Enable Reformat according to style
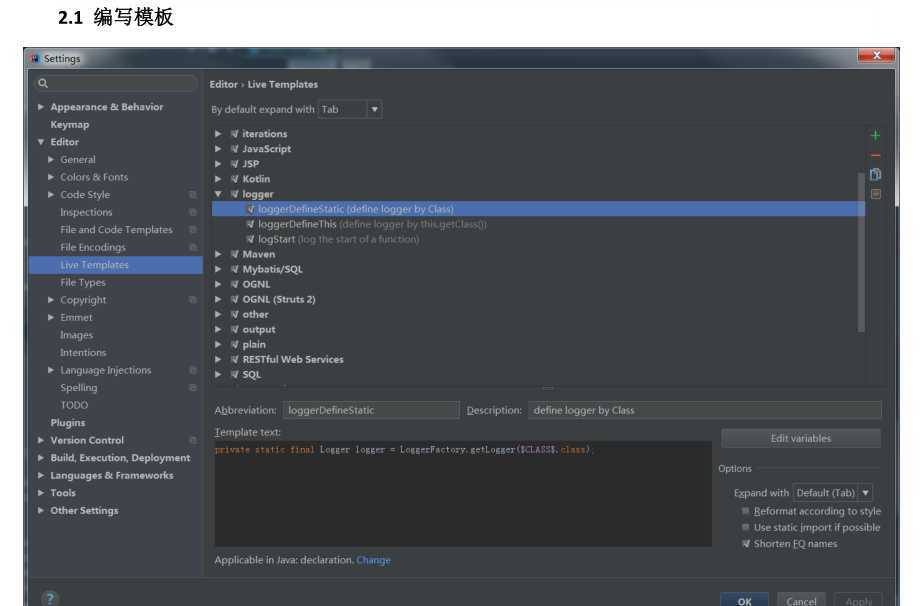 (x=746, y=511)
